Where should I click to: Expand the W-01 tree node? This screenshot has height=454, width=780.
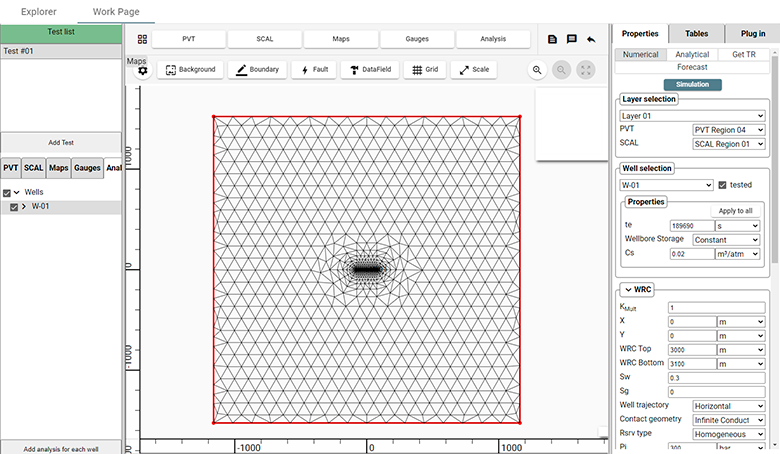click(x=24, y=206)
